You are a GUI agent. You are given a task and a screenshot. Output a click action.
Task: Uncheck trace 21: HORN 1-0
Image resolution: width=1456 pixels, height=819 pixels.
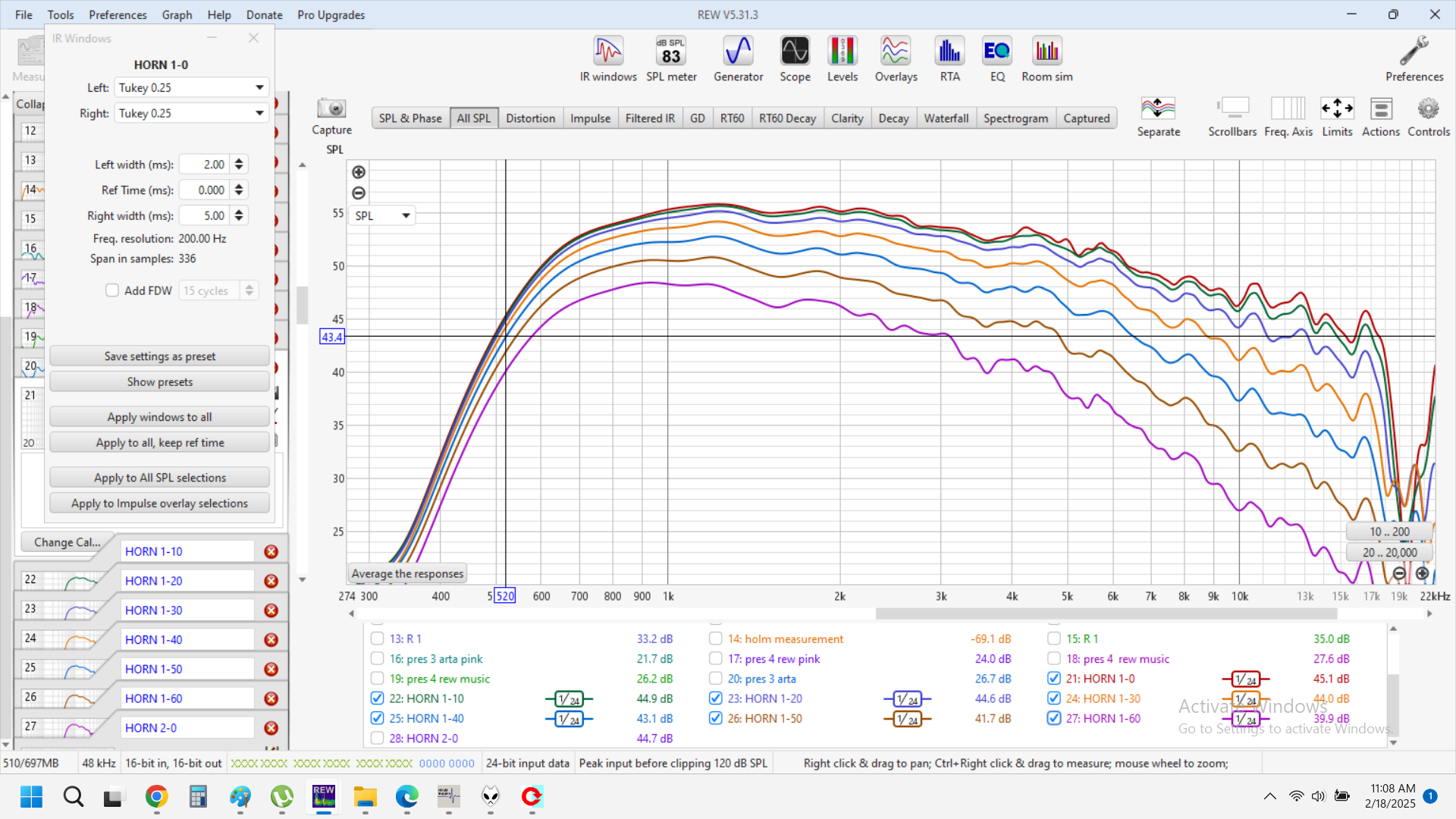pos(1054,679)
